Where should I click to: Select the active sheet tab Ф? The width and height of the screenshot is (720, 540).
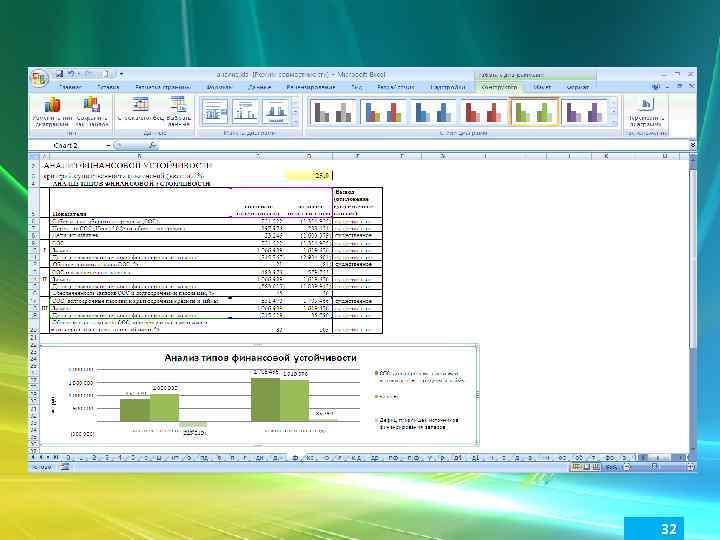[295, 458]
